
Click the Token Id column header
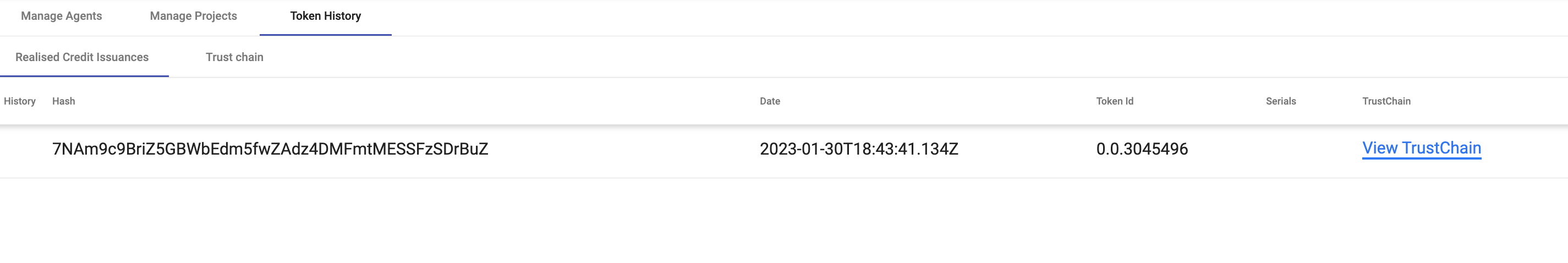pyautogui.click(x=1114, y=101)
